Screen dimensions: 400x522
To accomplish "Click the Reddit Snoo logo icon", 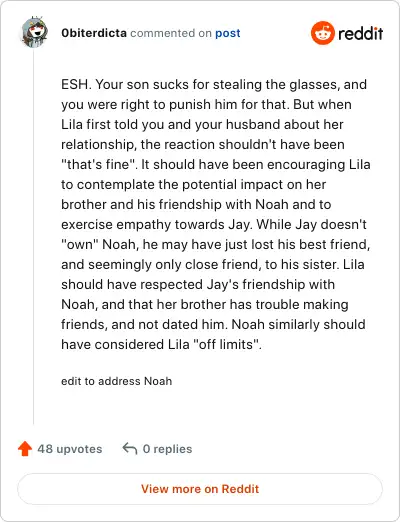I will point(322,33).
